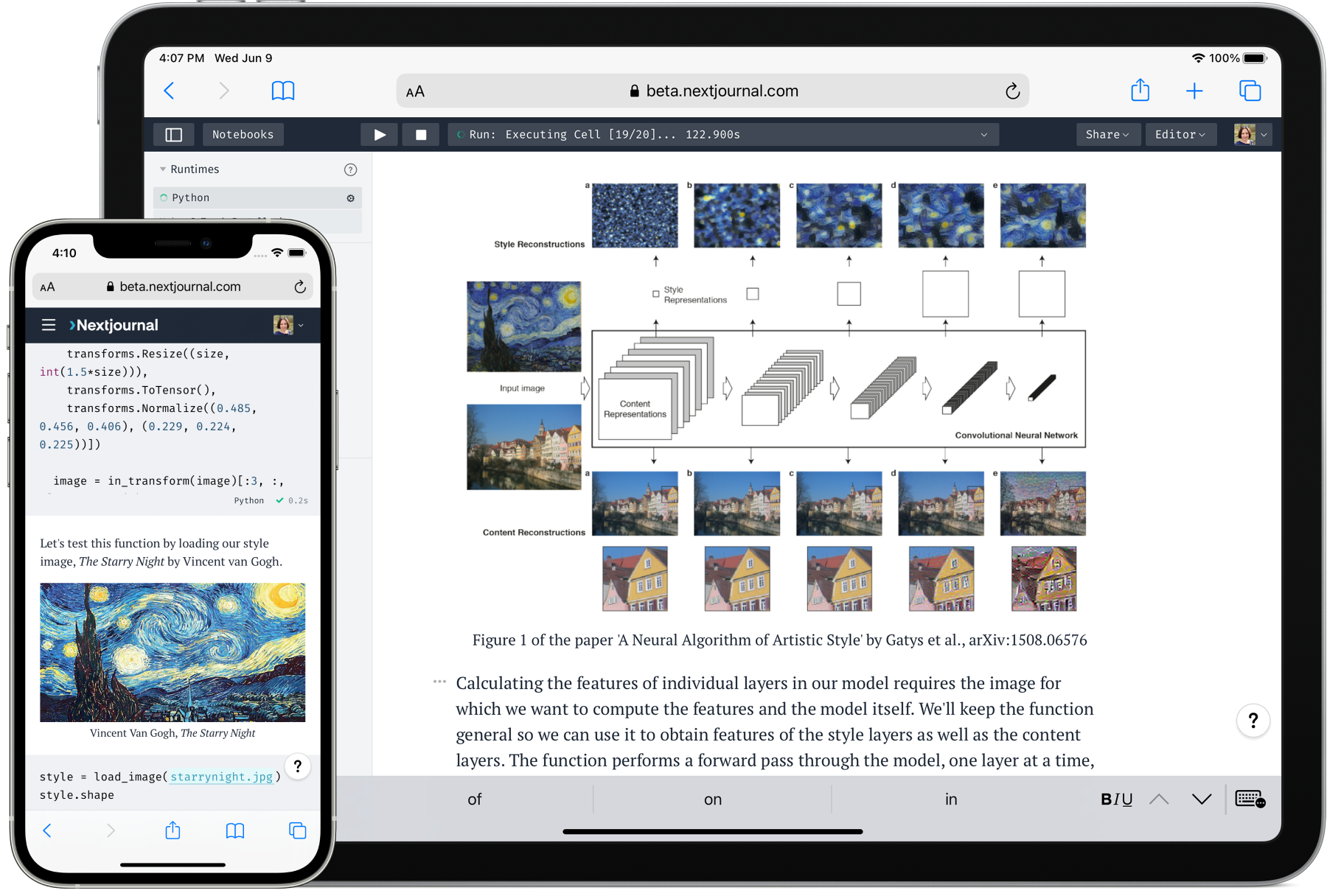Tap the iPad battery status indicator
The image size is (1327, 896).
click(1254, 58)
